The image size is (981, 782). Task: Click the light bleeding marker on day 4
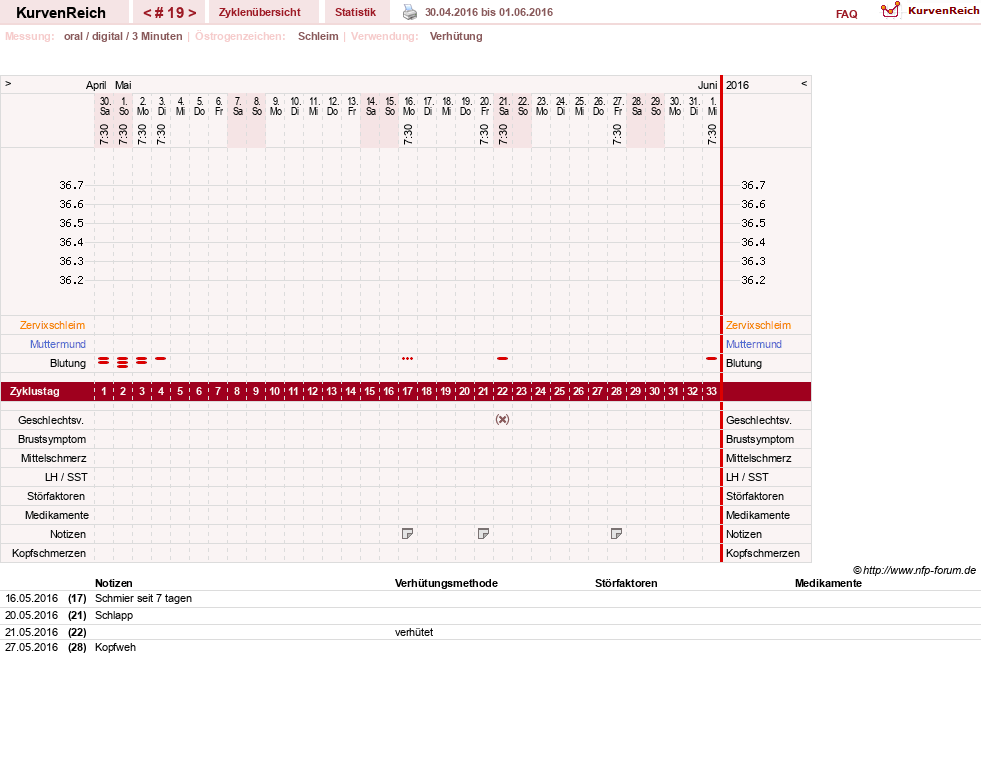coord(161,358)
